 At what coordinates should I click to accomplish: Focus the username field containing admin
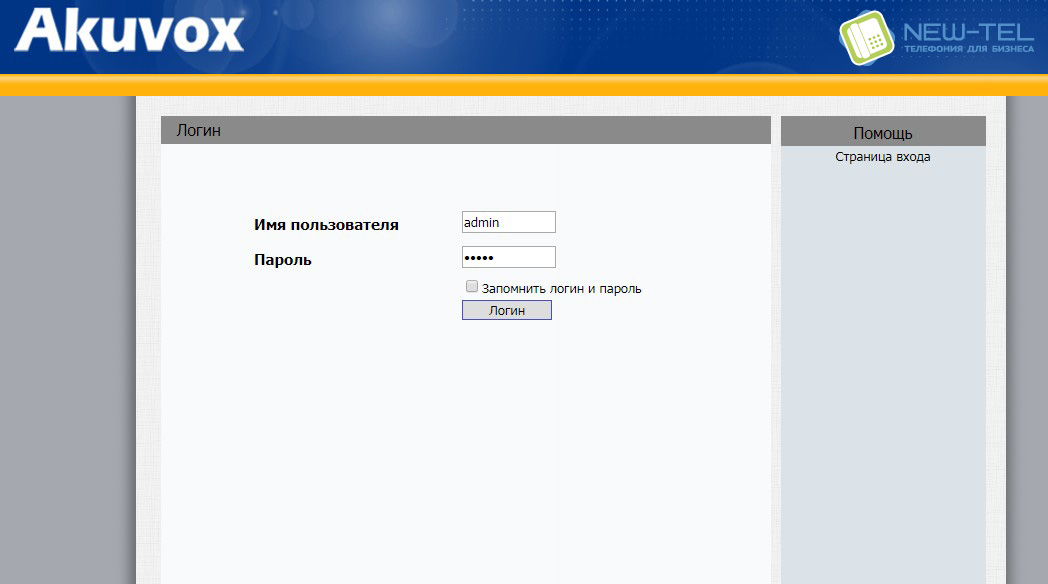[508, 222]
